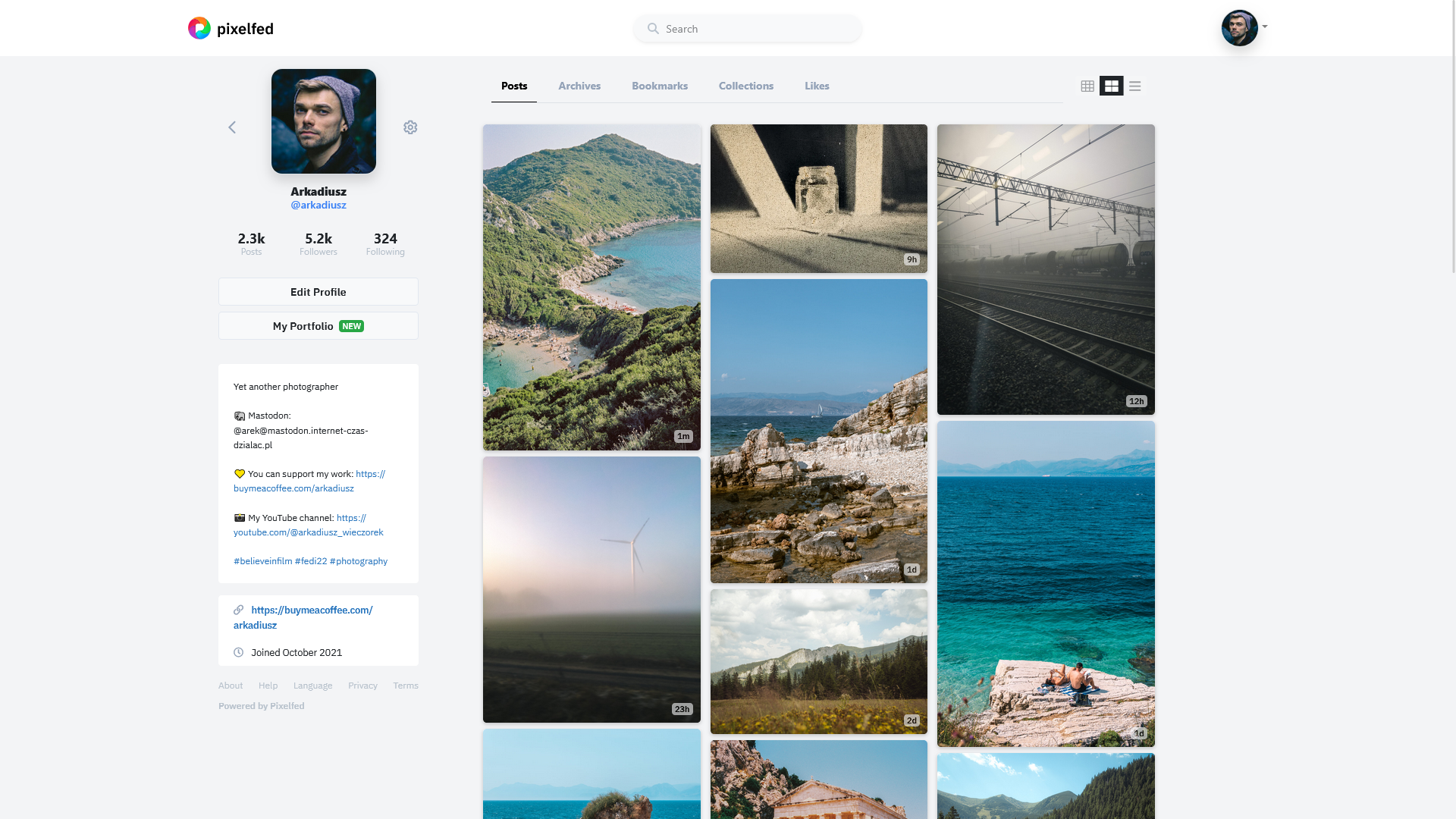The width and height of the screenshot is (1456, 819).
Task: Open the railway tracks photo post
Action: click(x=1046, y=269)
